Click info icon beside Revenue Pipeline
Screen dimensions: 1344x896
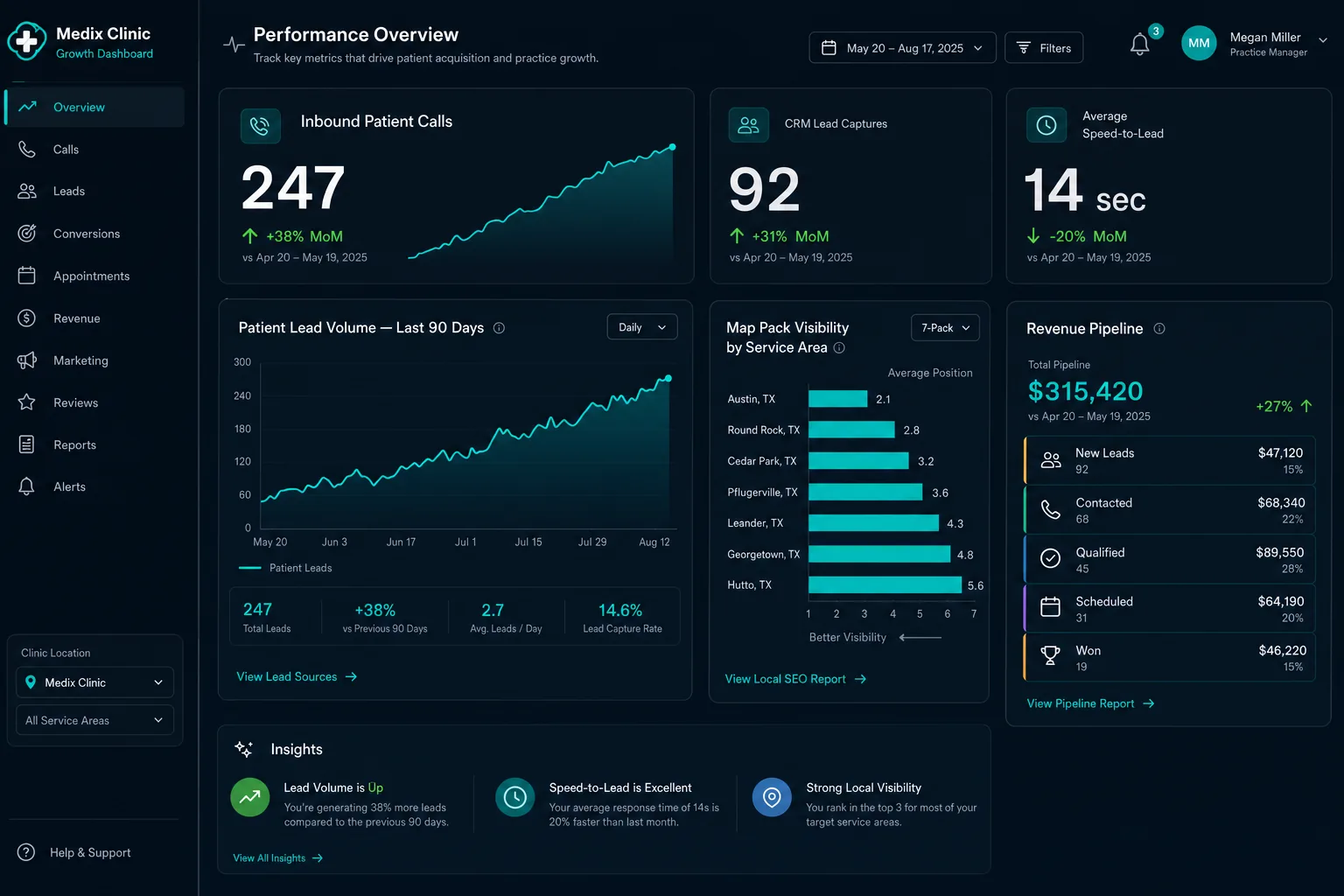tap(1159, 329)
